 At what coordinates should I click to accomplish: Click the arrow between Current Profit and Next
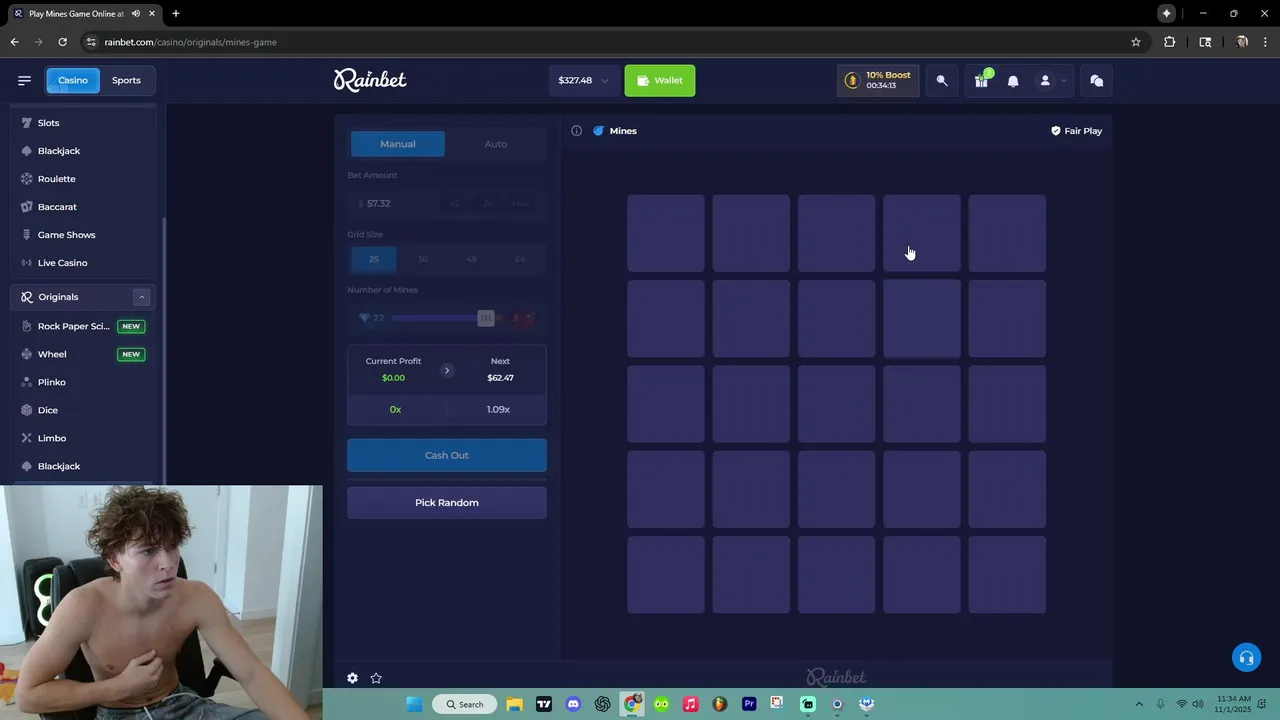pyautogui.click(x=447, y=370)
